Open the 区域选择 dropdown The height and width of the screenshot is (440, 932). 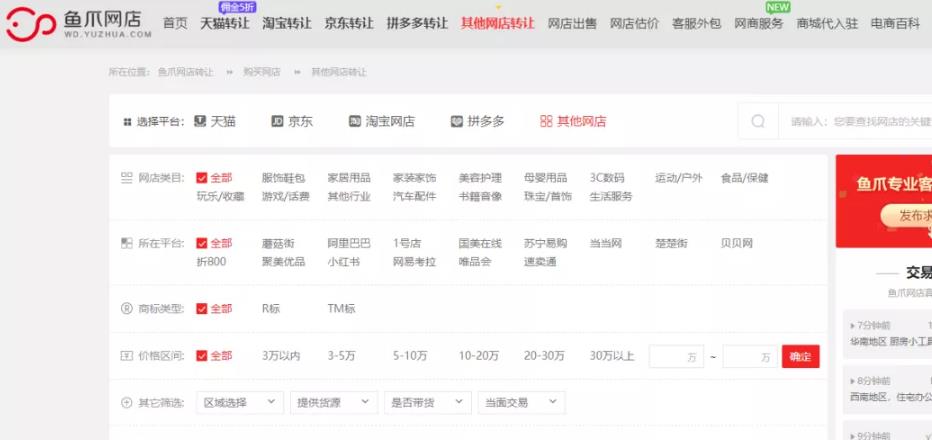[x=240, y=403]
